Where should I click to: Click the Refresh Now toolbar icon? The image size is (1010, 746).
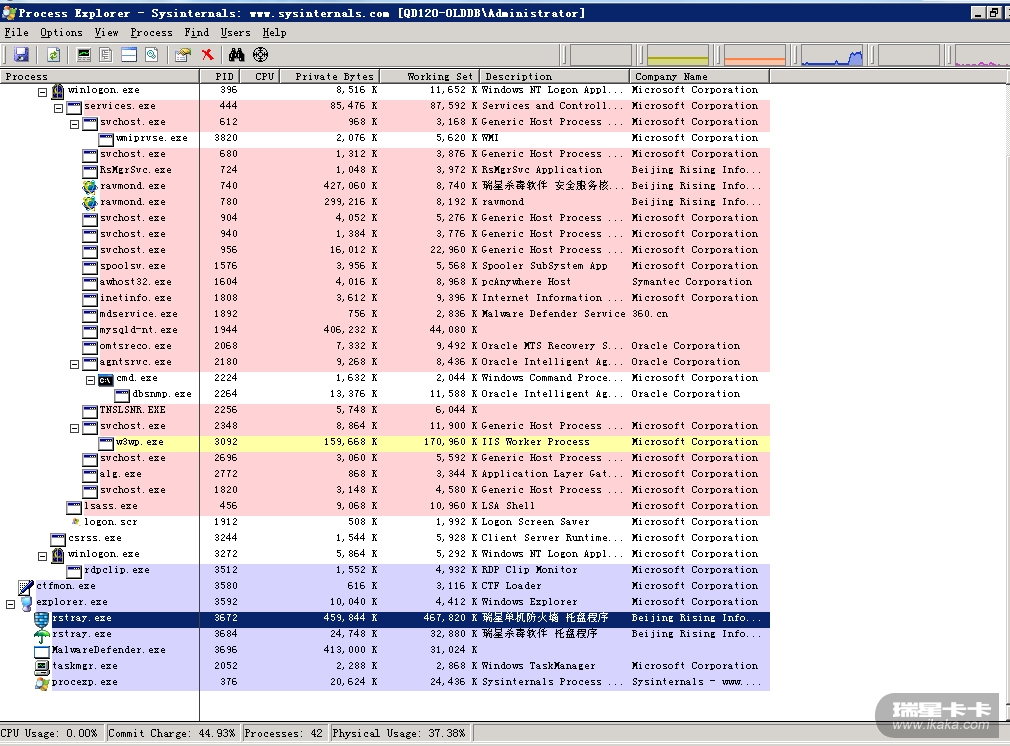pos(53,55)
